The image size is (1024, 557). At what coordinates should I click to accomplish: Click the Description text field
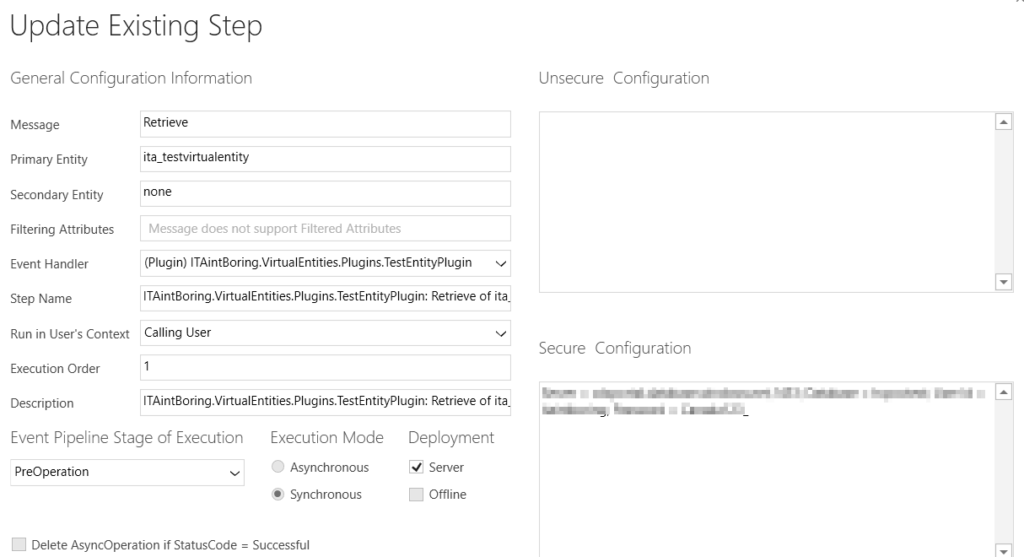tap(325, 402)
